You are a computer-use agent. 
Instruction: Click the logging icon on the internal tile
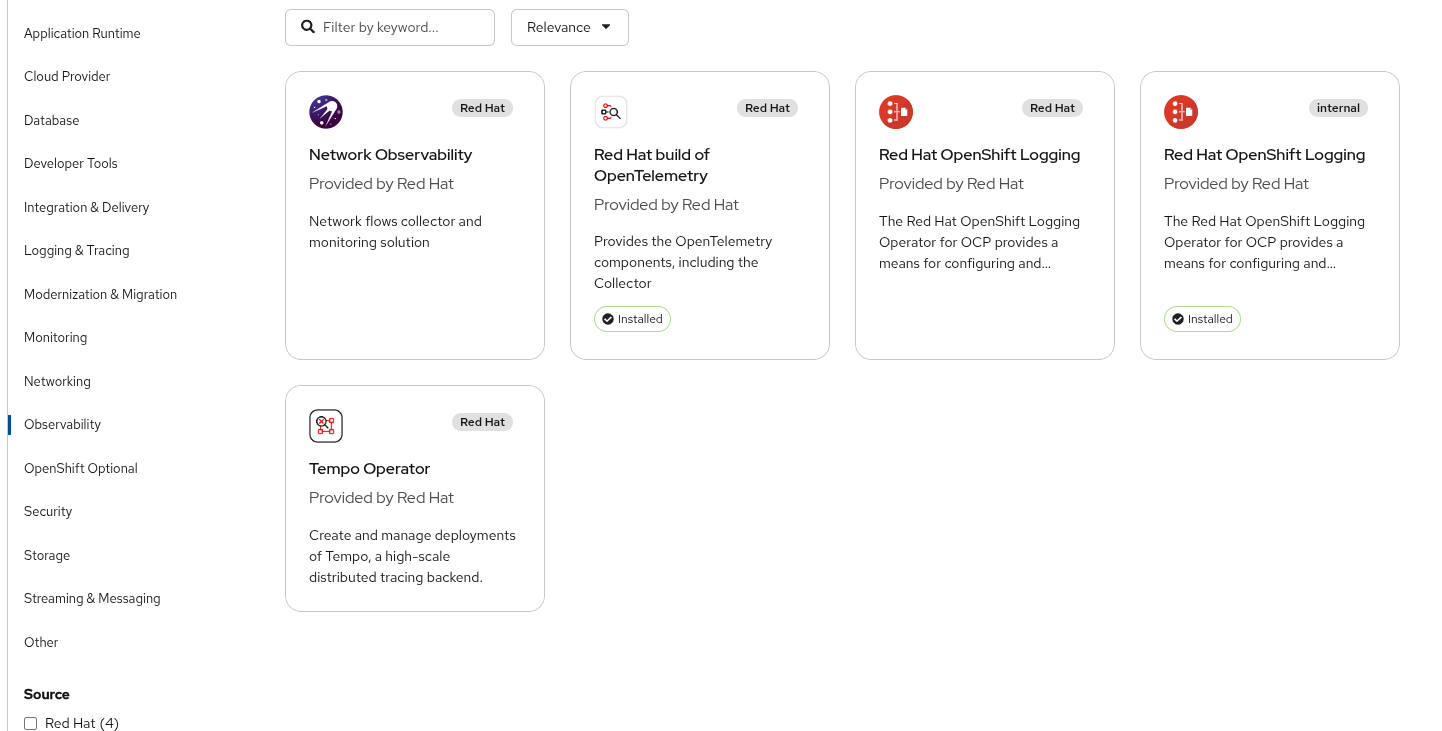click(x=1181, y=112)
